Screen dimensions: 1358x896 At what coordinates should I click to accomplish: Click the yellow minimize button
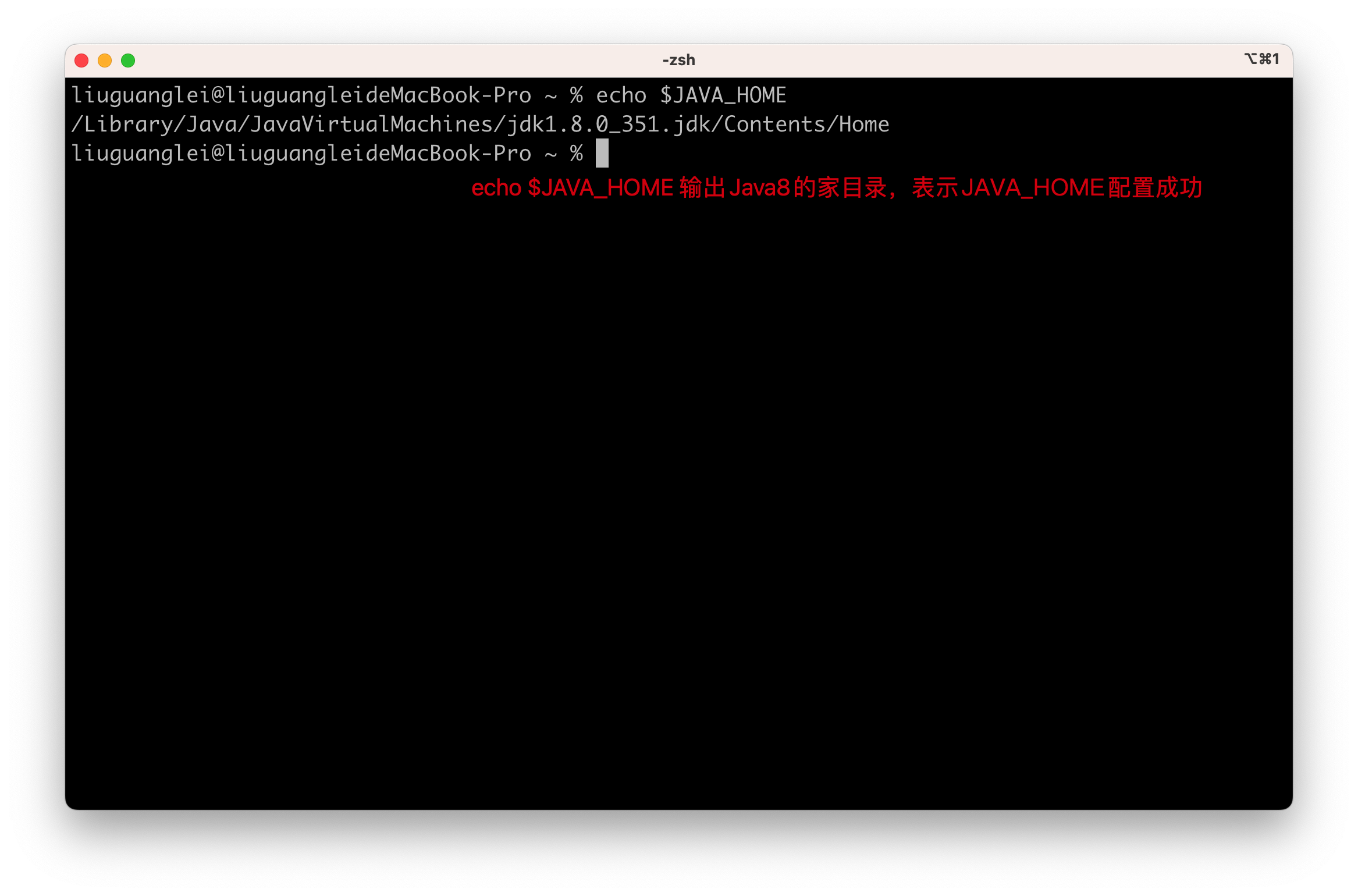coord(108,61)
